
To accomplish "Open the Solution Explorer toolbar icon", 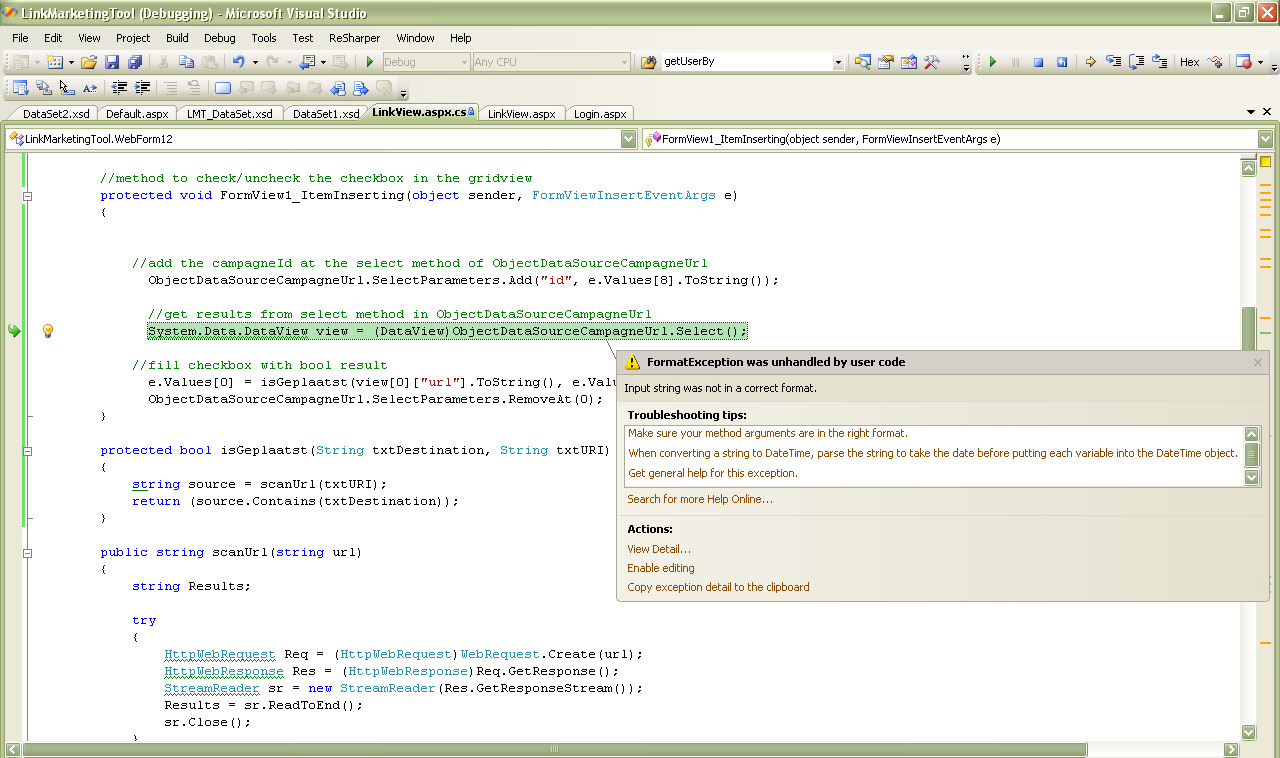I will pos(862,62).
